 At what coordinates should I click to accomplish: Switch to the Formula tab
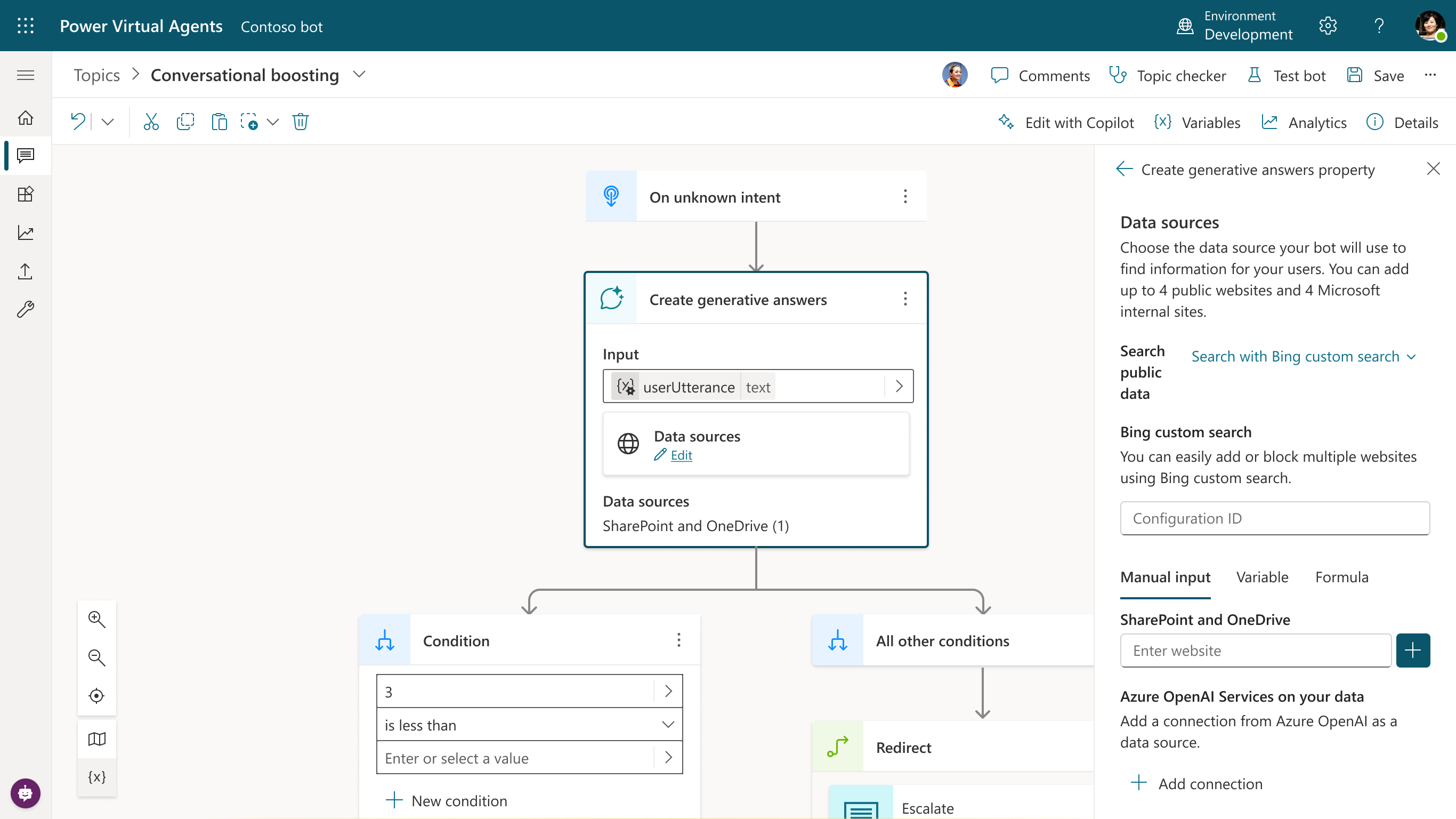(1341, 577)
